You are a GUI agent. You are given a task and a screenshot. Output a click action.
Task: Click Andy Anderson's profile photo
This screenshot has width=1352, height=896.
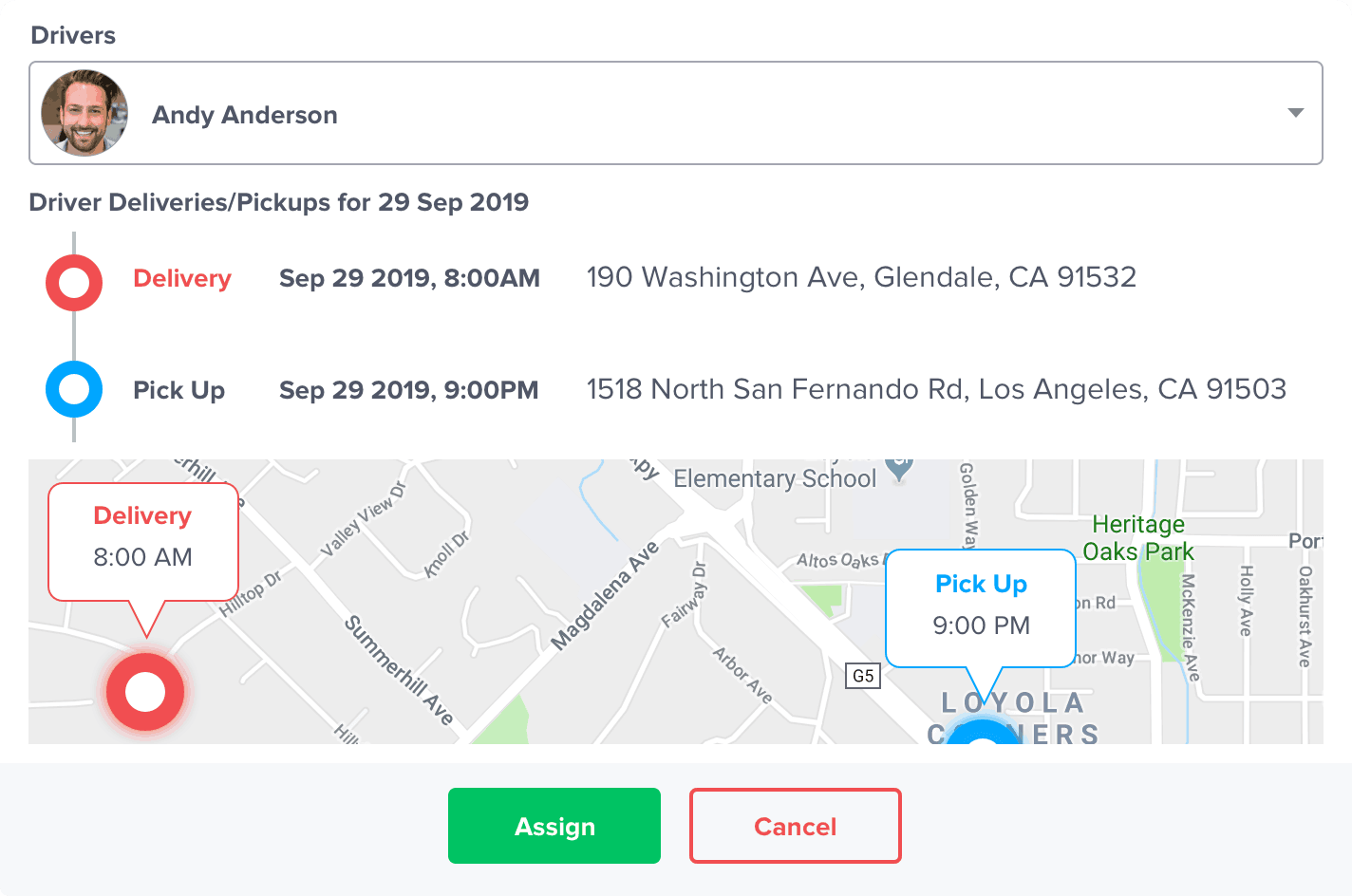(84, 113)
